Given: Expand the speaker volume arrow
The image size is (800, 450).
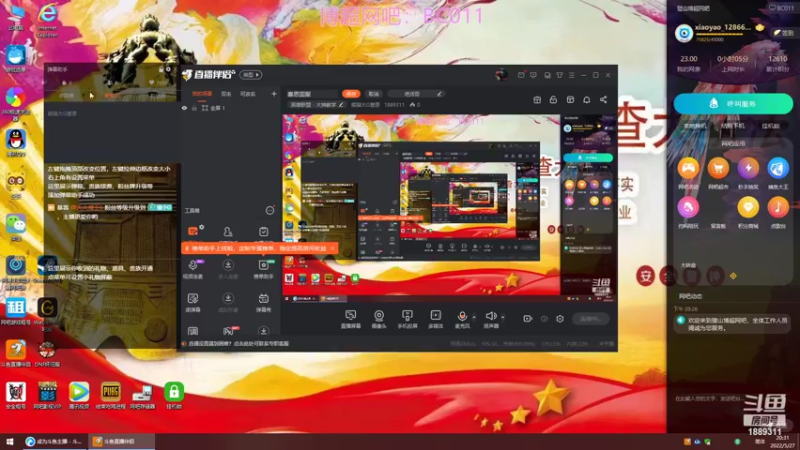Looking at the screenshot, I should point(503,317).
